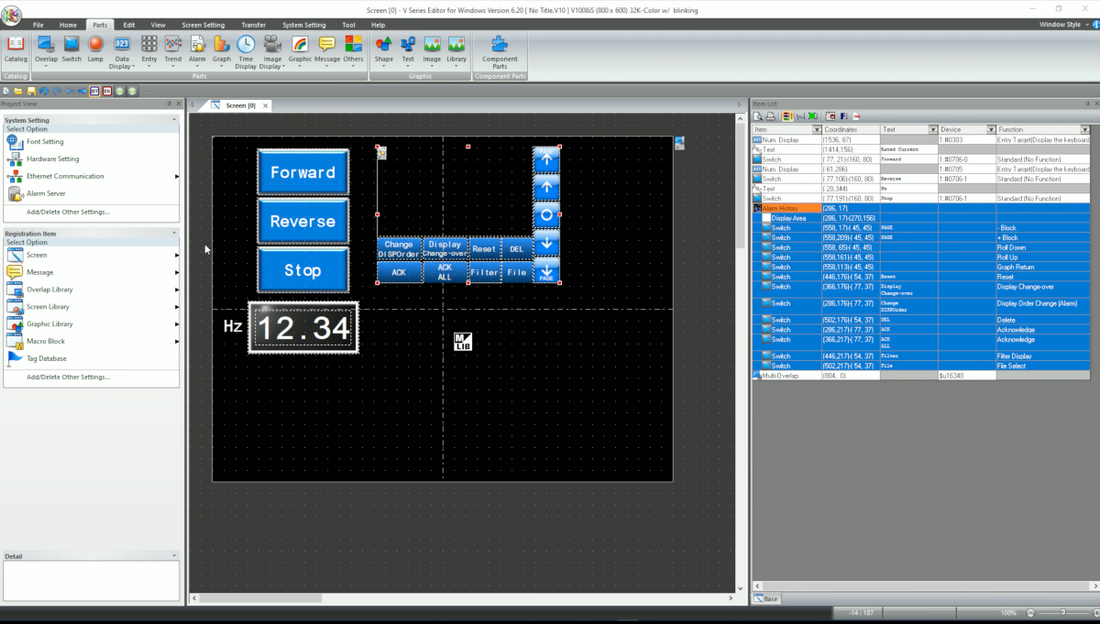Viewport: 1100px width, 624px height.
Task: Switch to the Screen Setting ribbon tab
Action: point(203,24)
